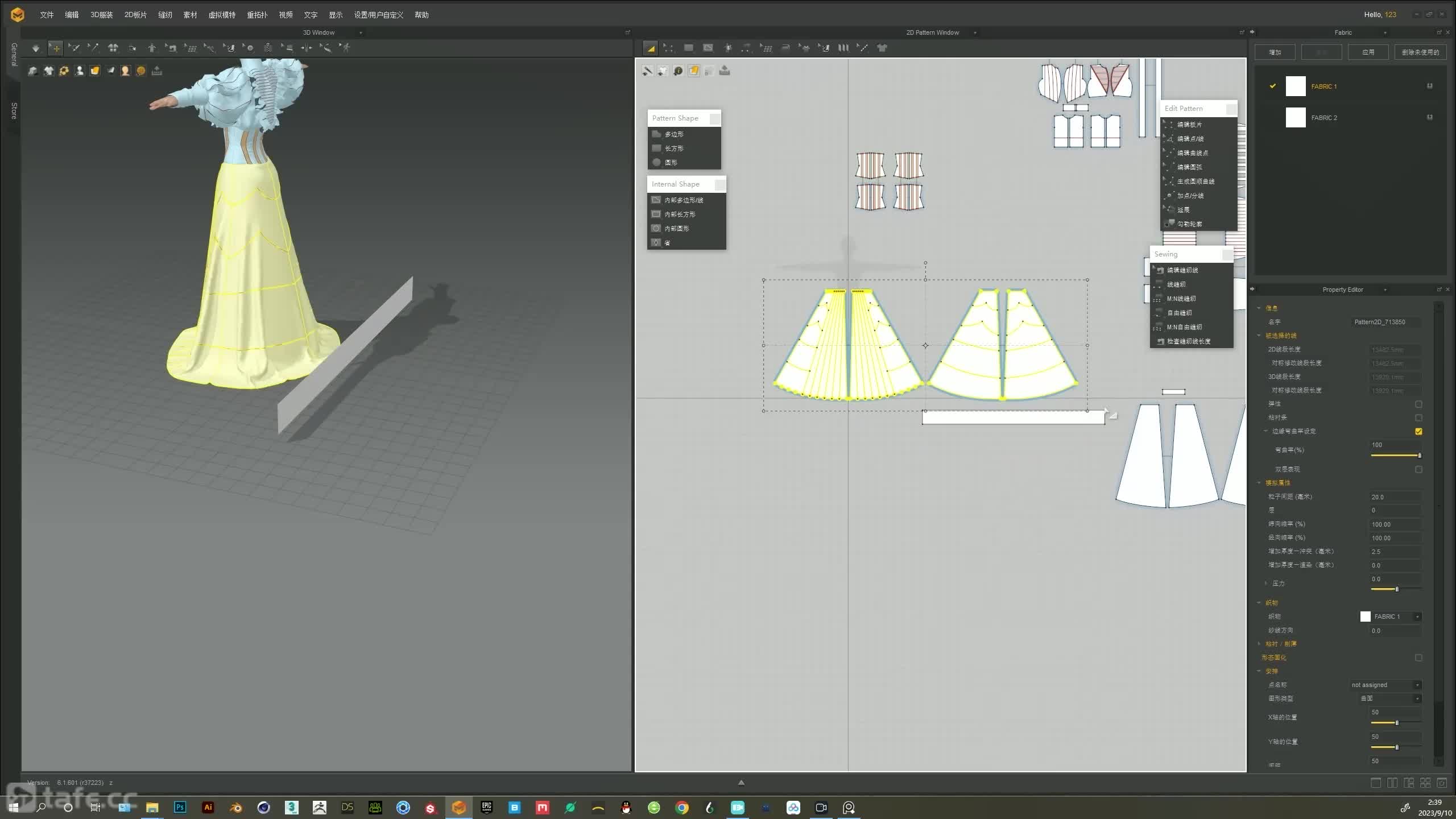Viewport: 1456px width, 819px height.
Task: Click the white shirt display icon in 3D window
Action: pyautogui.click(x=49, y=71)
